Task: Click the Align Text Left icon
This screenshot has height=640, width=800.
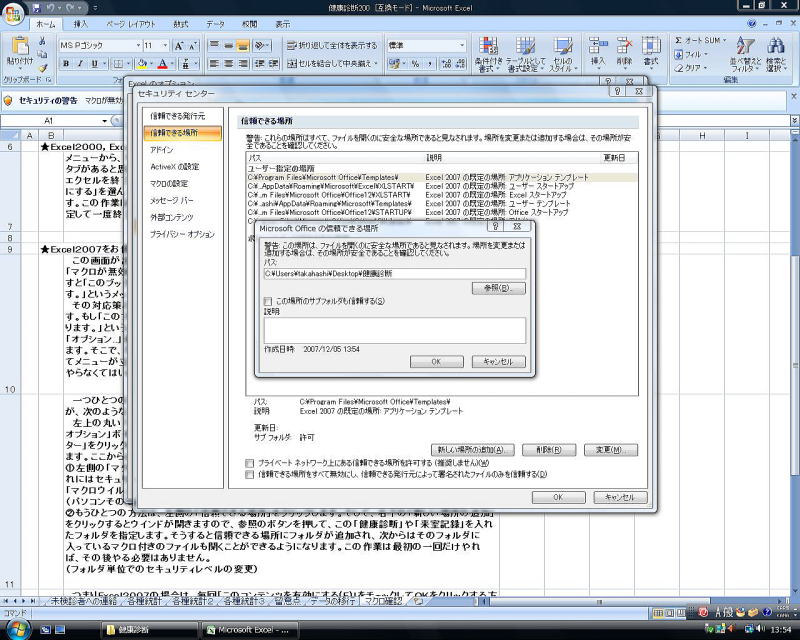Action: click(x=214, y=64)
